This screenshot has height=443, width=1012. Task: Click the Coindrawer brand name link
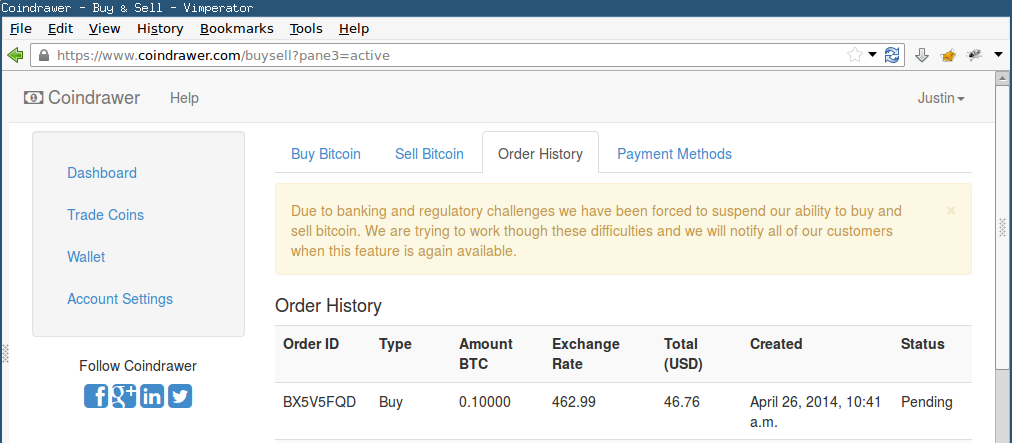coord(94,98)
